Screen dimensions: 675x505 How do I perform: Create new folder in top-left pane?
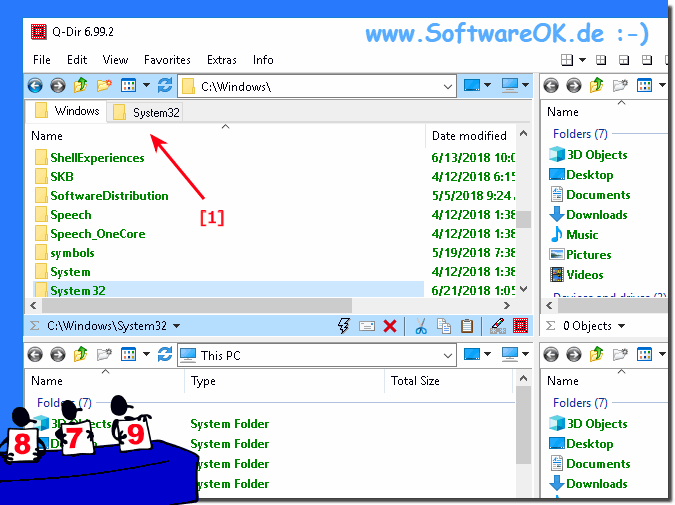pos(104,85)
